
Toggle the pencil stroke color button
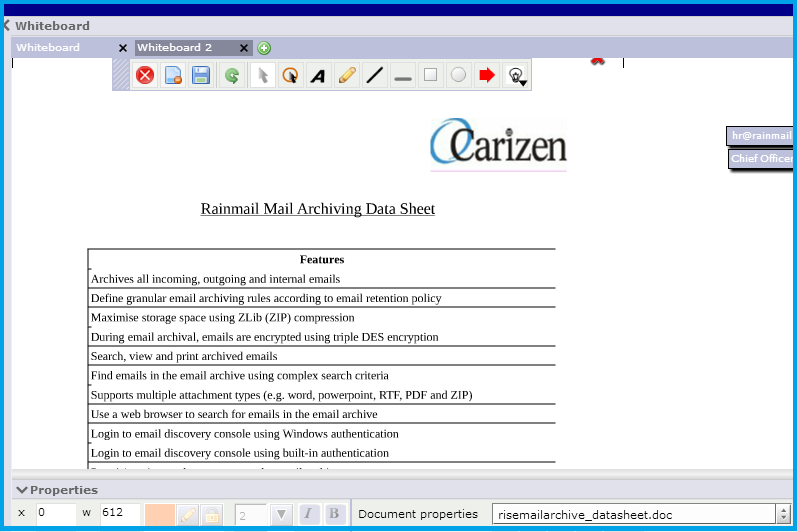pos(188,515)
